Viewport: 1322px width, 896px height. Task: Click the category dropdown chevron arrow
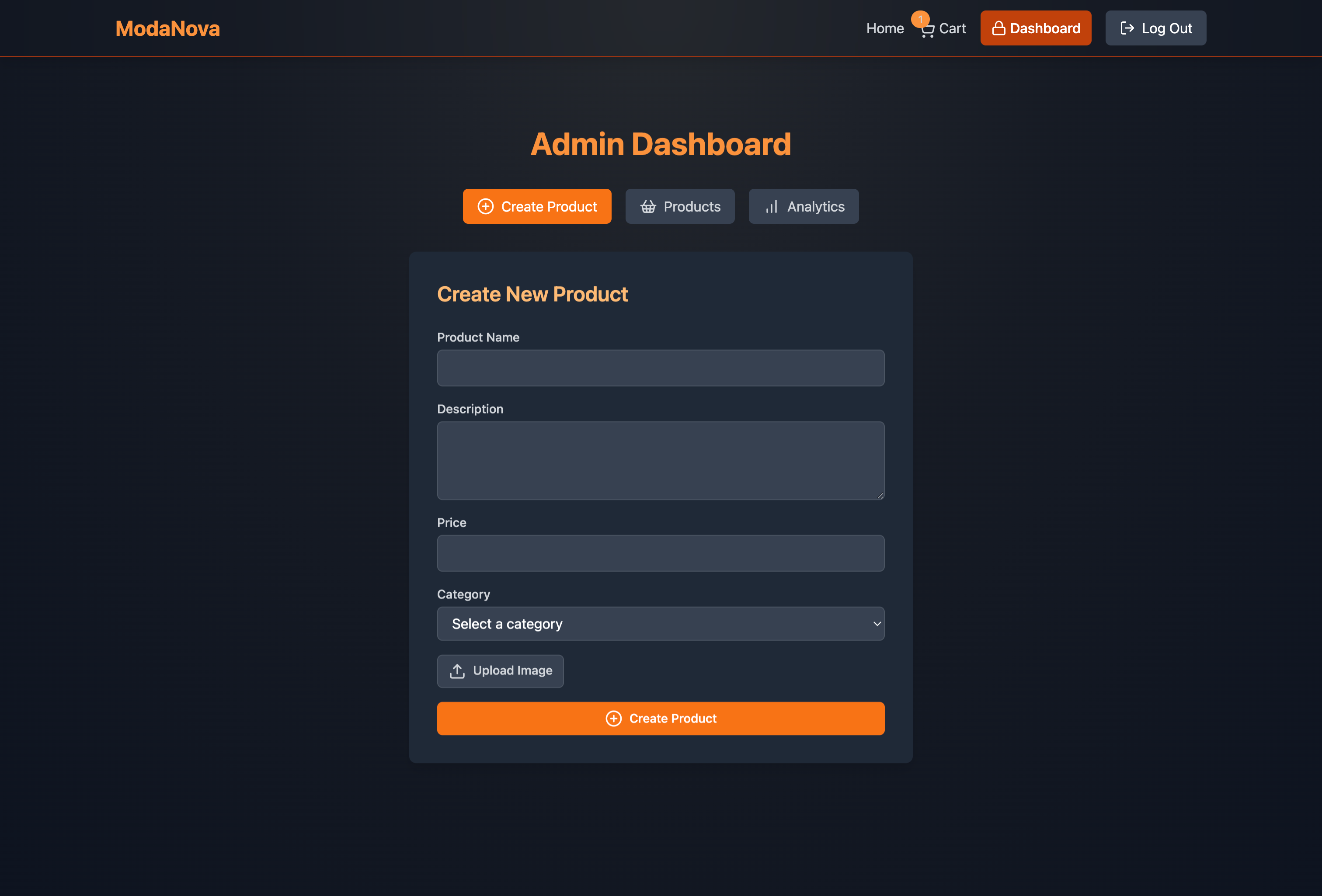(877, 624)
